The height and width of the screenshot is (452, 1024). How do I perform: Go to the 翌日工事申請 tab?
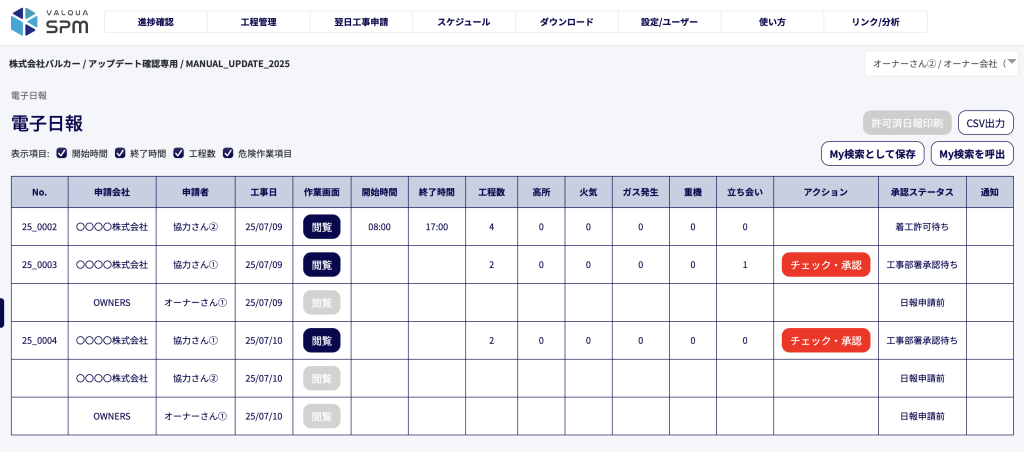click(x=361, y=22)
